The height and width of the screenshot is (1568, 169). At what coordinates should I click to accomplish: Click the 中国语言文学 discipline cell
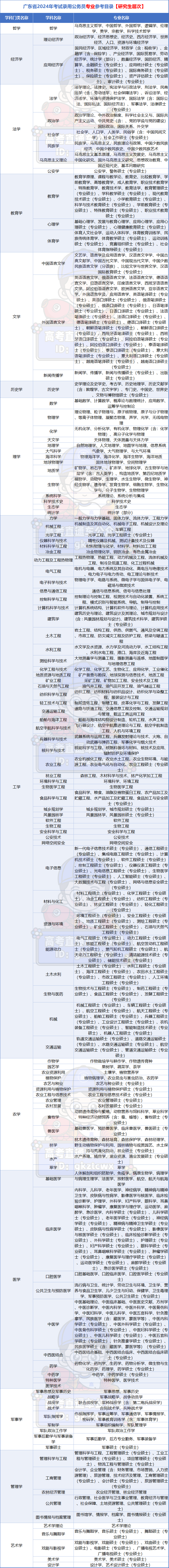(53, 263)
